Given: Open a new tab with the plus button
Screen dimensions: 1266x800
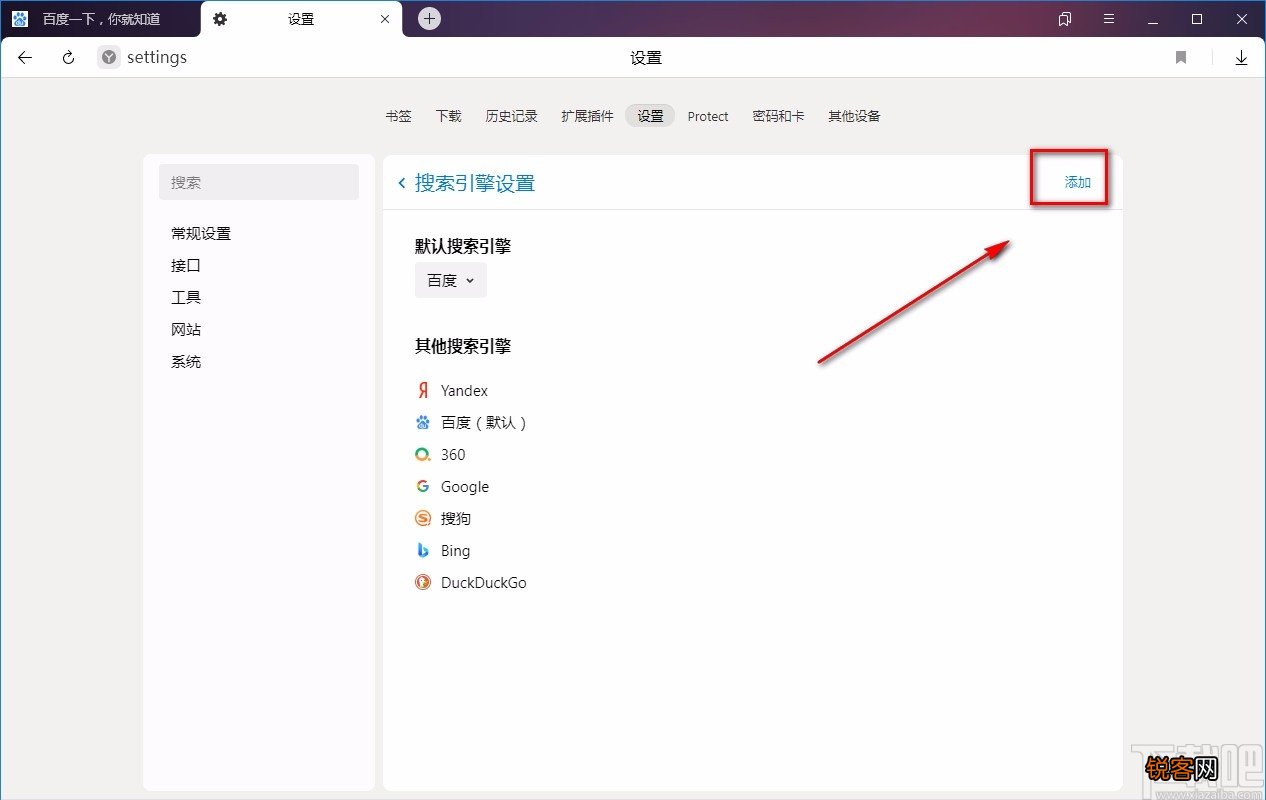Looking at the screenshot, I should (x=429, y=18).
